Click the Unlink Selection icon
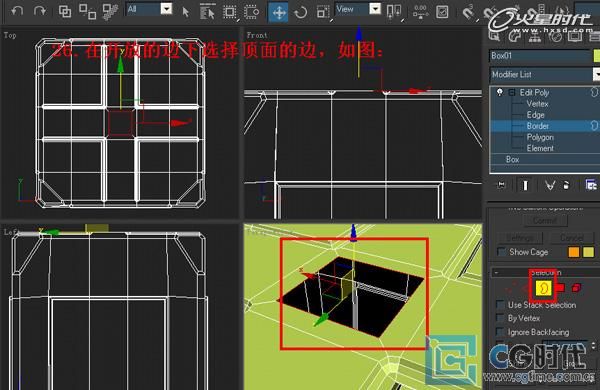Image resolution: width=600 pixels, height=390 pixels. pyautogui.click(x=87, y=11)
